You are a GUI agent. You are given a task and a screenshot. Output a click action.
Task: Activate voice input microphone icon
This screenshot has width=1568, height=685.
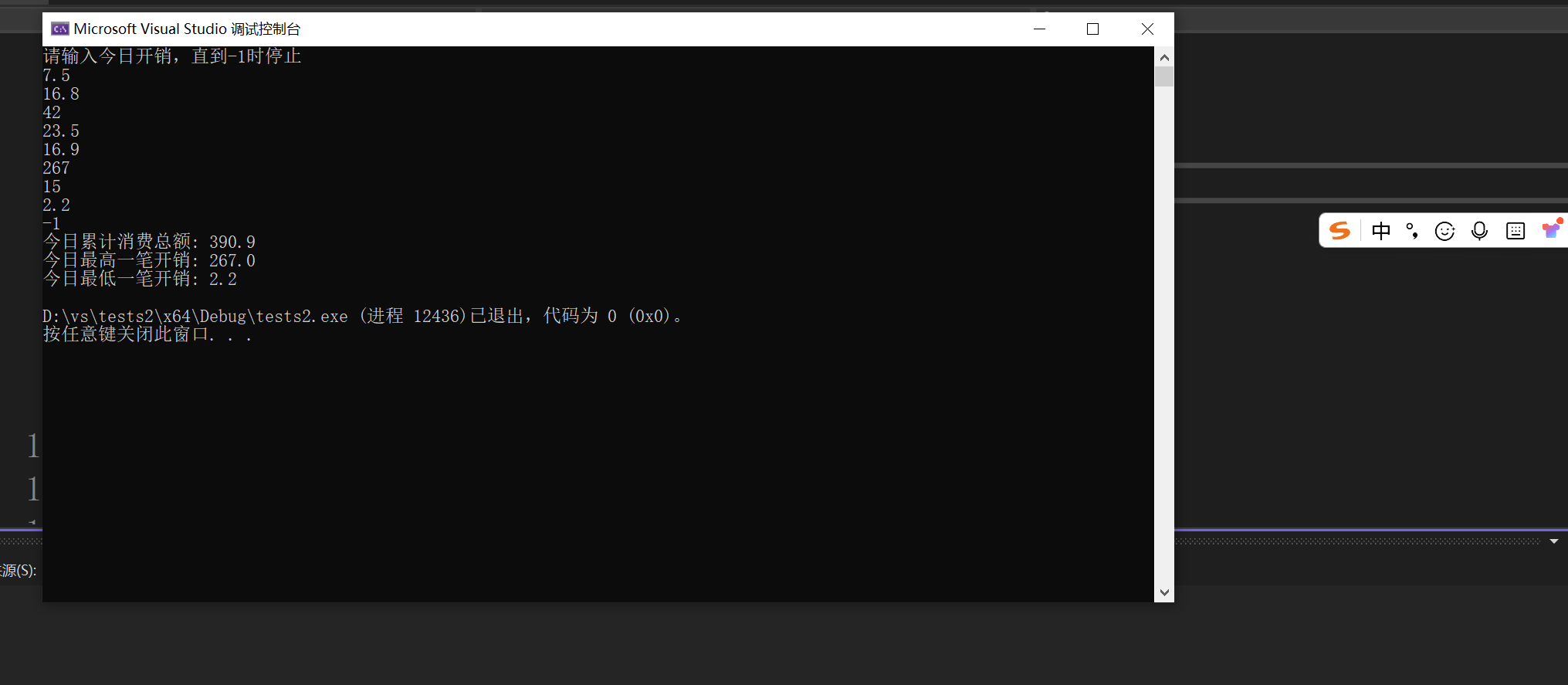pyautogui.click(x=1479, y=231)
